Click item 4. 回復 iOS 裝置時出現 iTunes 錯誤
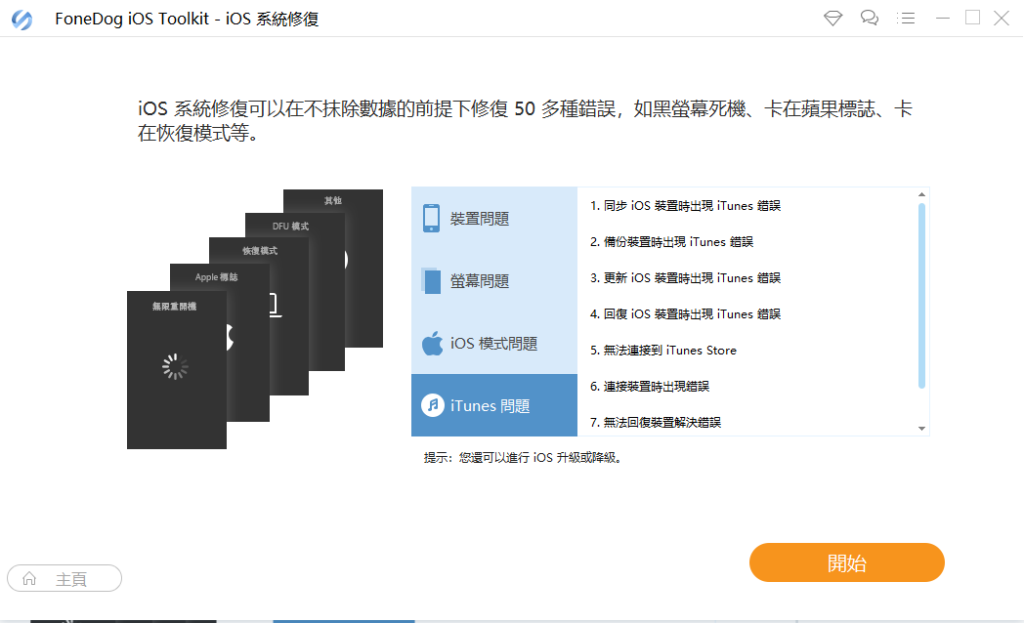 point(685,314)
